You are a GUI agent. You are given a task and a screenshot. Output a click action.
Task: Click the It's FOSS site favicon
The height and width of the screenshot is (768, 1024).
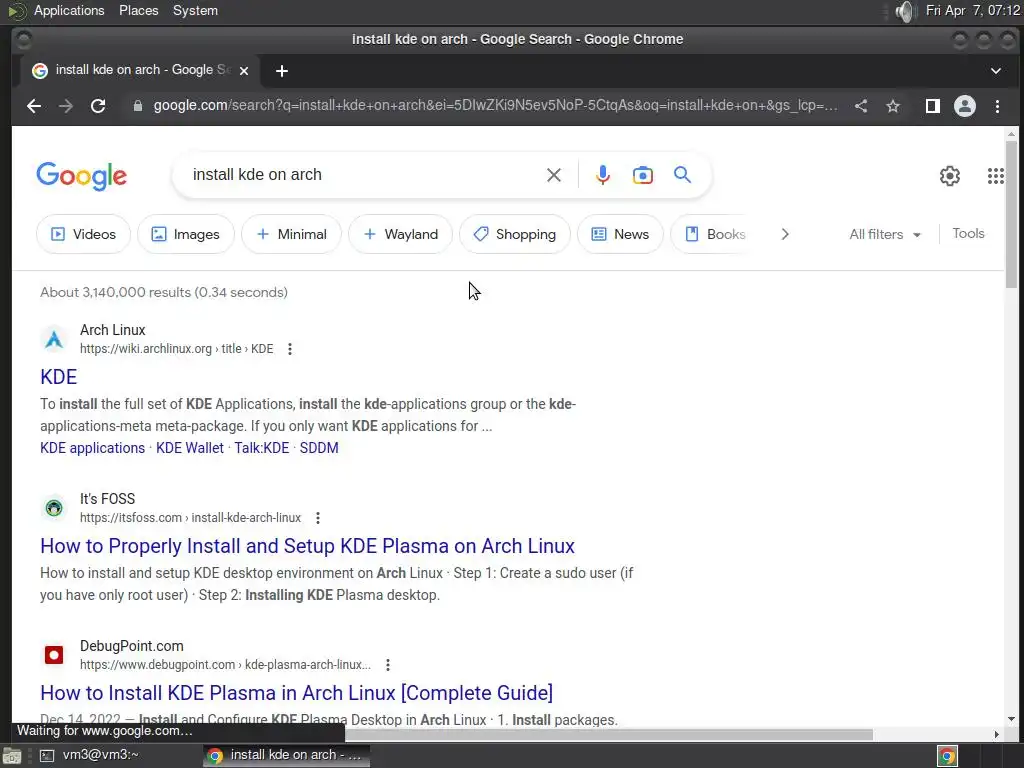(x=54, y=508)
